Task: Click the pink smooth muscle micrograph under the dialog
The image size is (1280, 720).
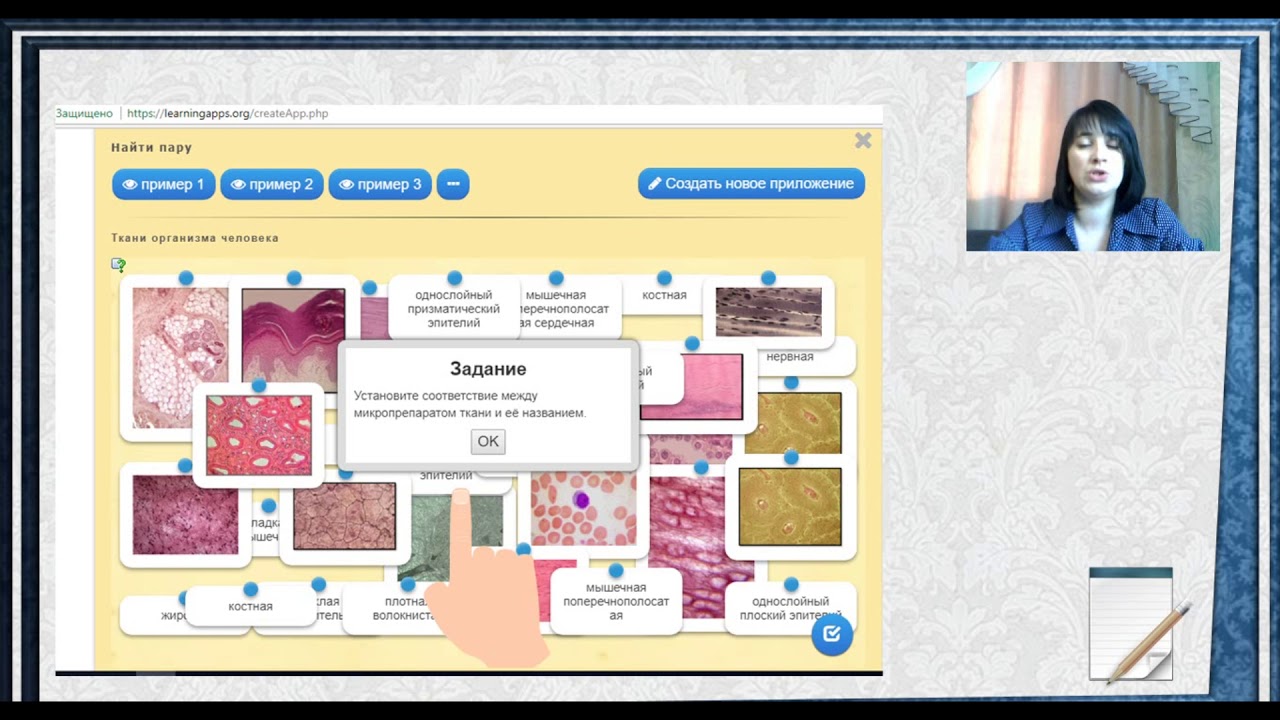Action: point(692,387)
